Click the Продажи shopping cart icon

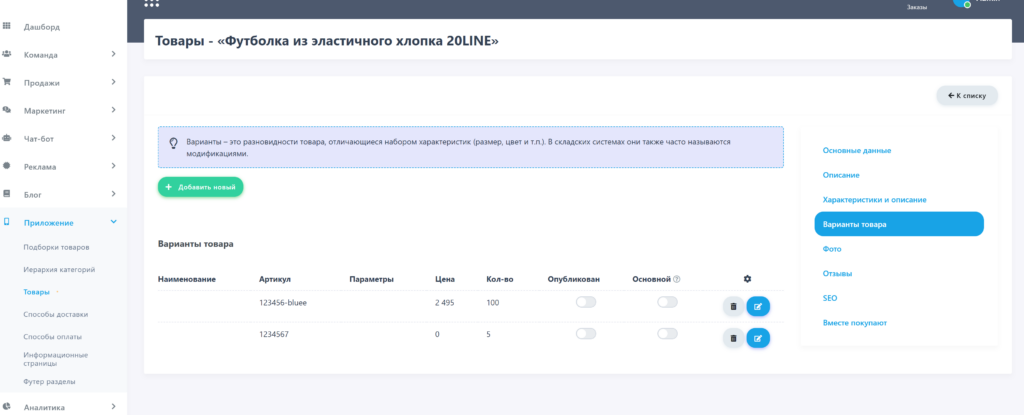(7, 82)
